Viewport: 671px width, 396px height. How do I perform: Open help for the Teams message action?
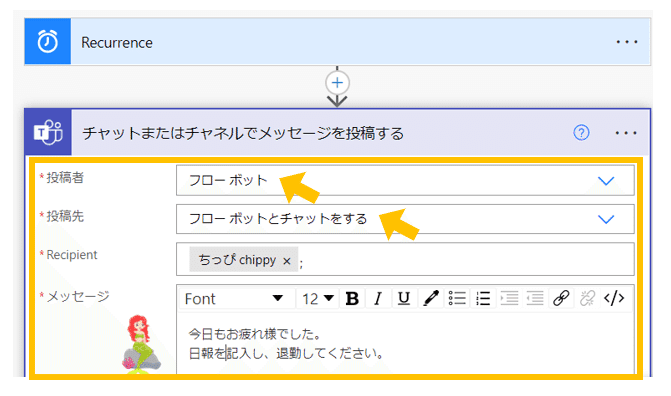coord(581,133)
